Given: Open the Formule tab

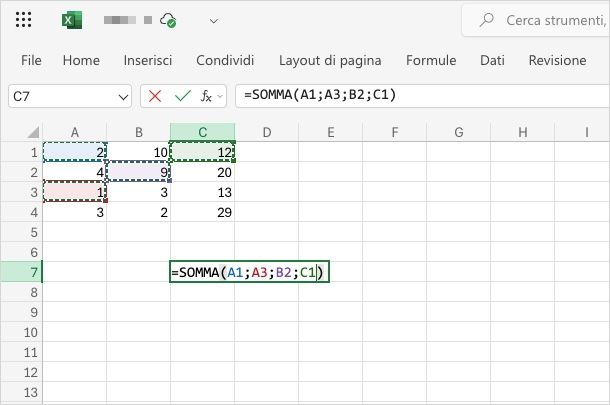Looking at the screenshot, I should pos(431,60).
